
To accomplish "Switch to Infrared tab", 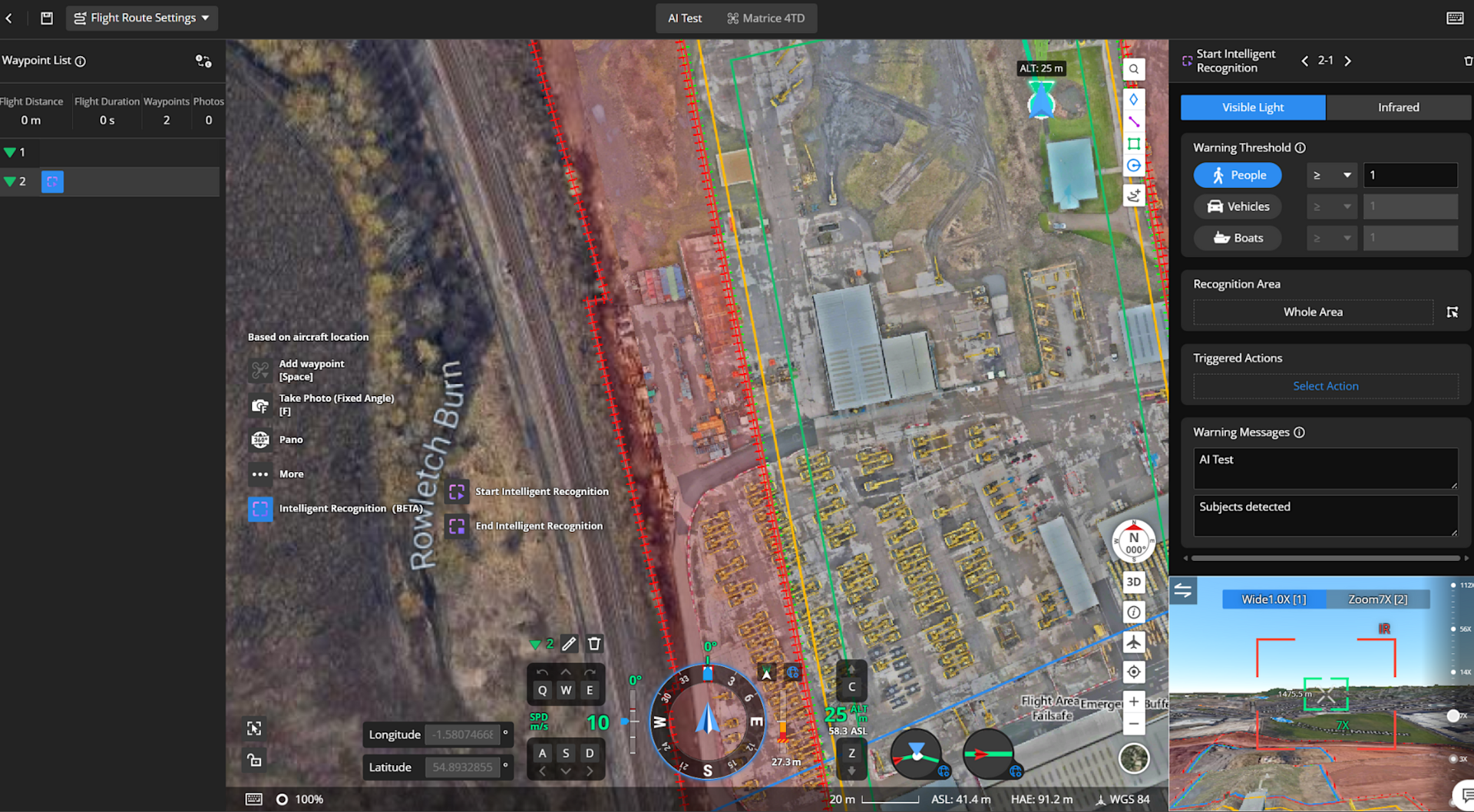I will [x=1399, y=107].
